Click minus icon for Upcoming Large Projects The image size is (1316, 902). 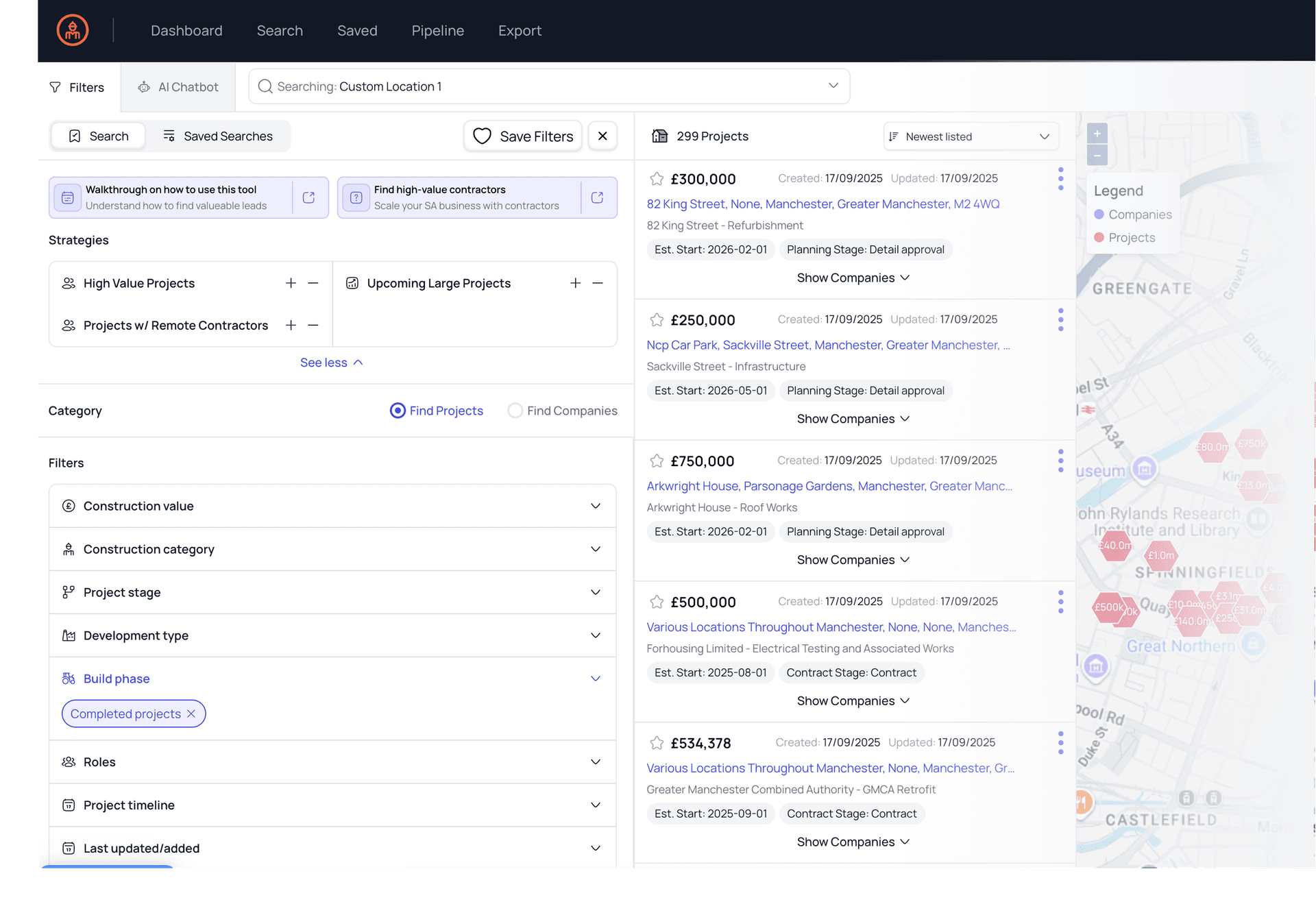coord(598,283)
